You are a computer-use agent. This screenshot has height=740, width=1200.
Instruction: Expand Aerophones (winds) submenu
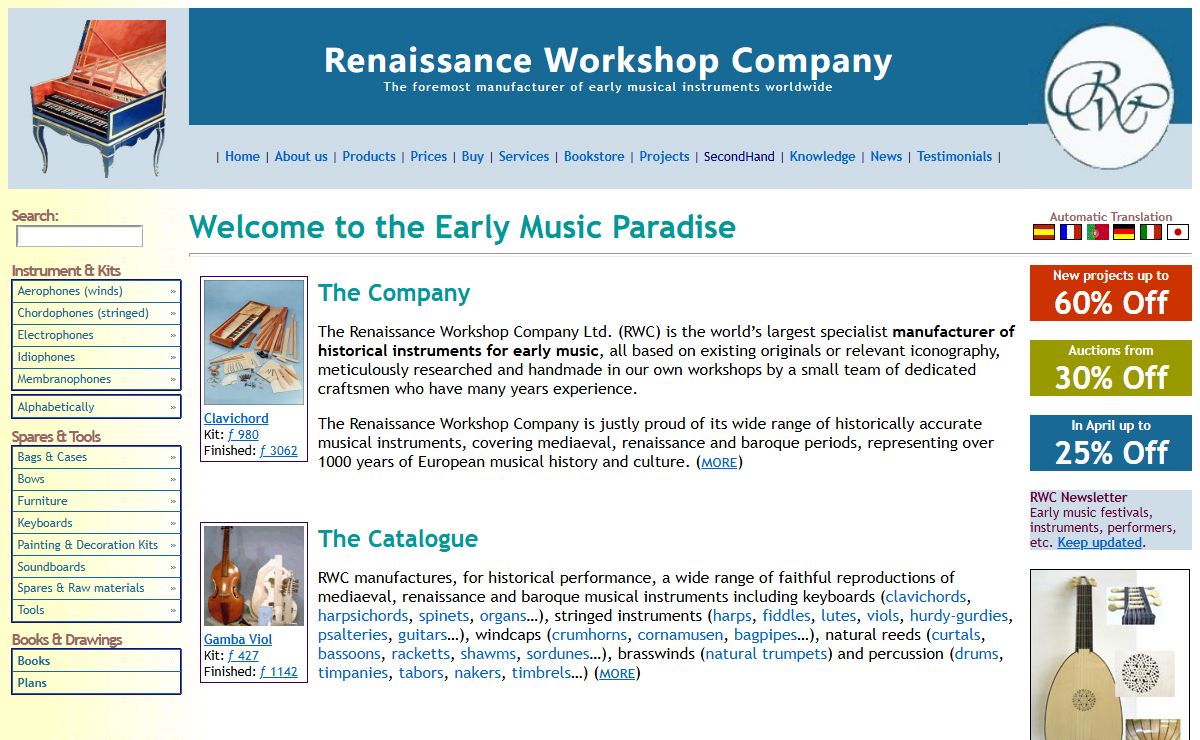[96, 291]
